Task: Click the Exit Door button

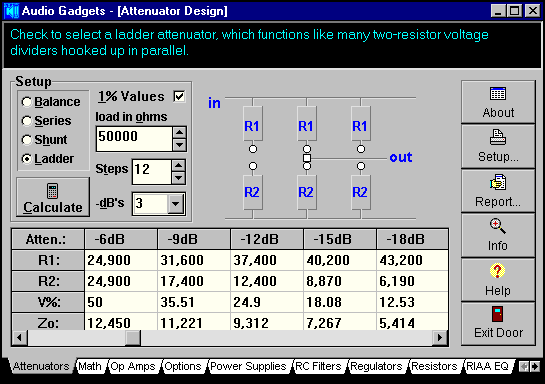Action: coord(498,324)
